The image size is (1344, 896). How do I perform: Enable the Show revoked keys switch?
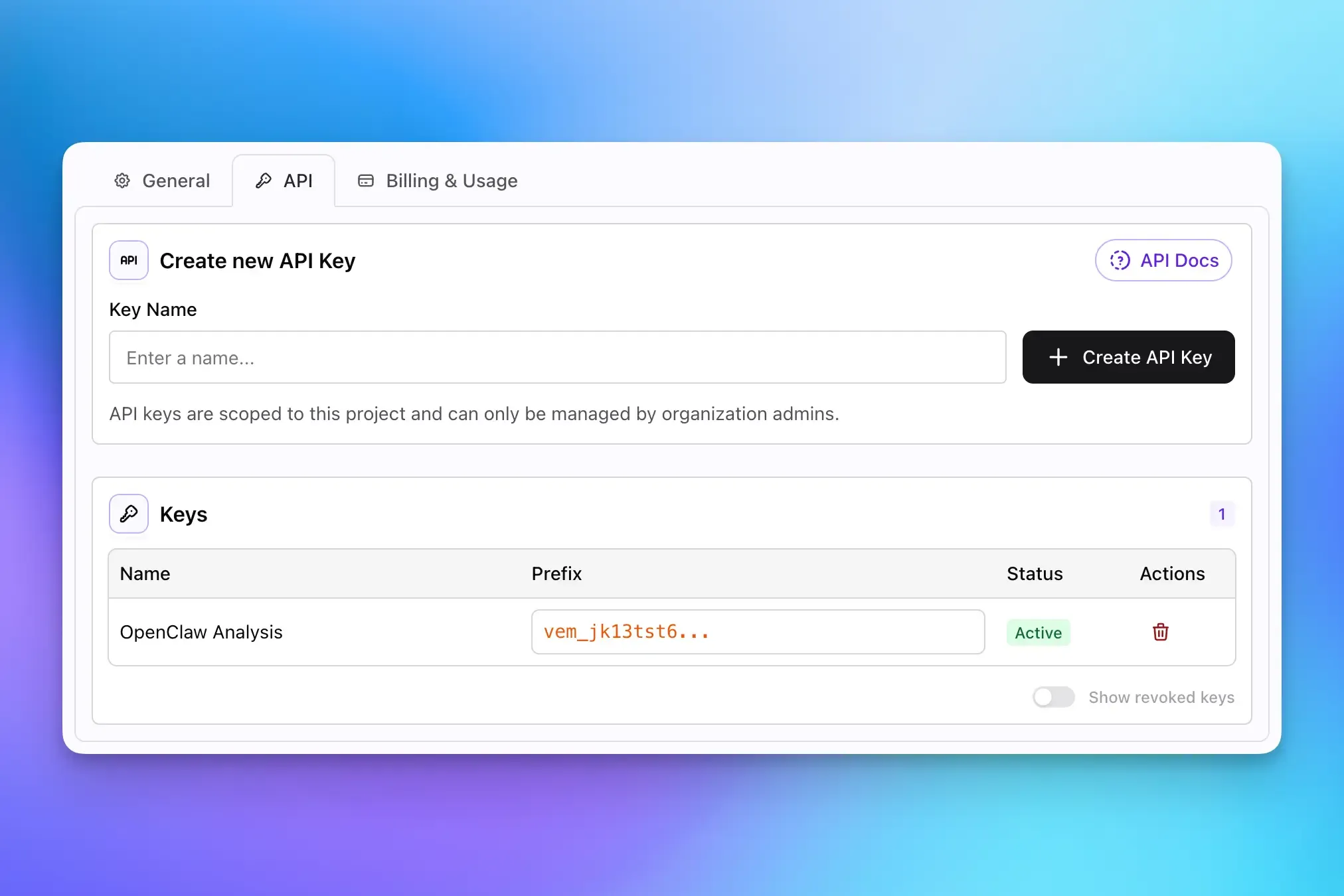(x=1053, y=697)
